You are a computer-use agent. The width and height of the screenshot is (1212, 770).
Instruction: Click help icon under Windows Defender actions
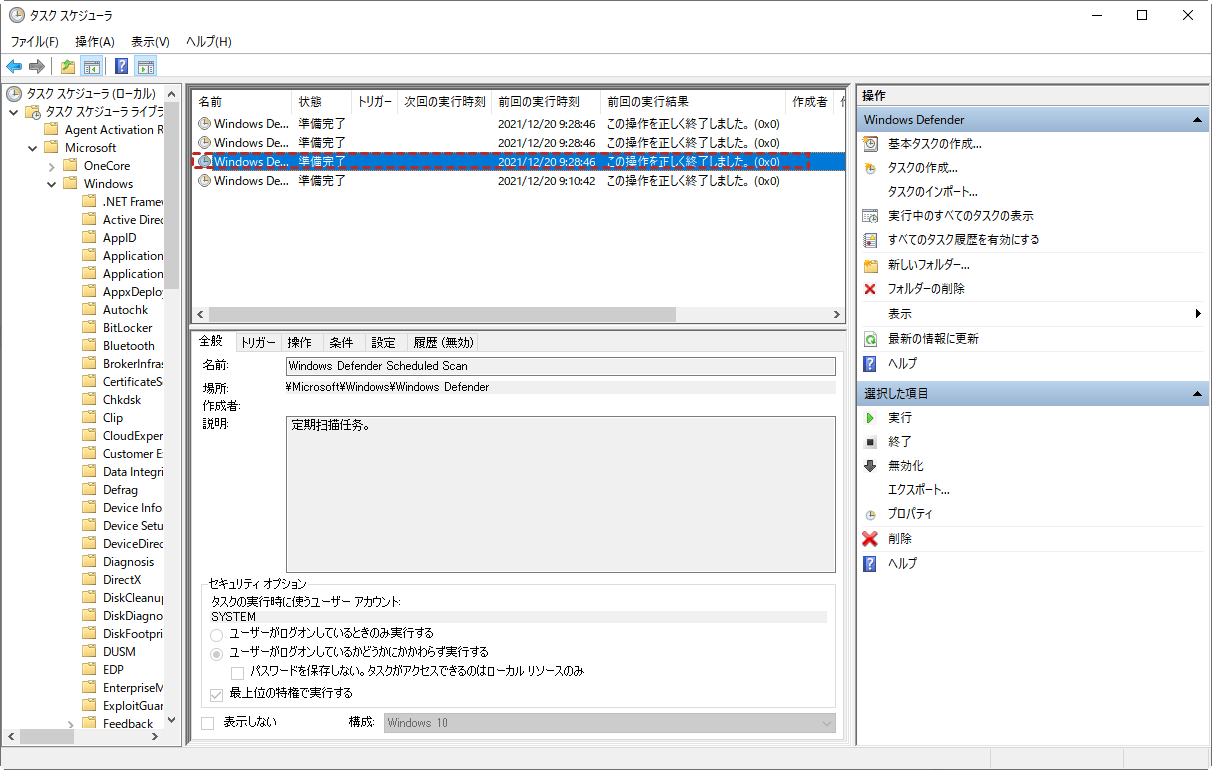pos(870,364)
